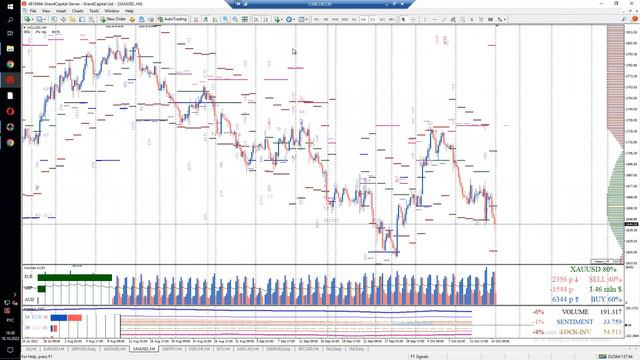
Task: Toggle the Data Window icon
Action: pos(64,19)
